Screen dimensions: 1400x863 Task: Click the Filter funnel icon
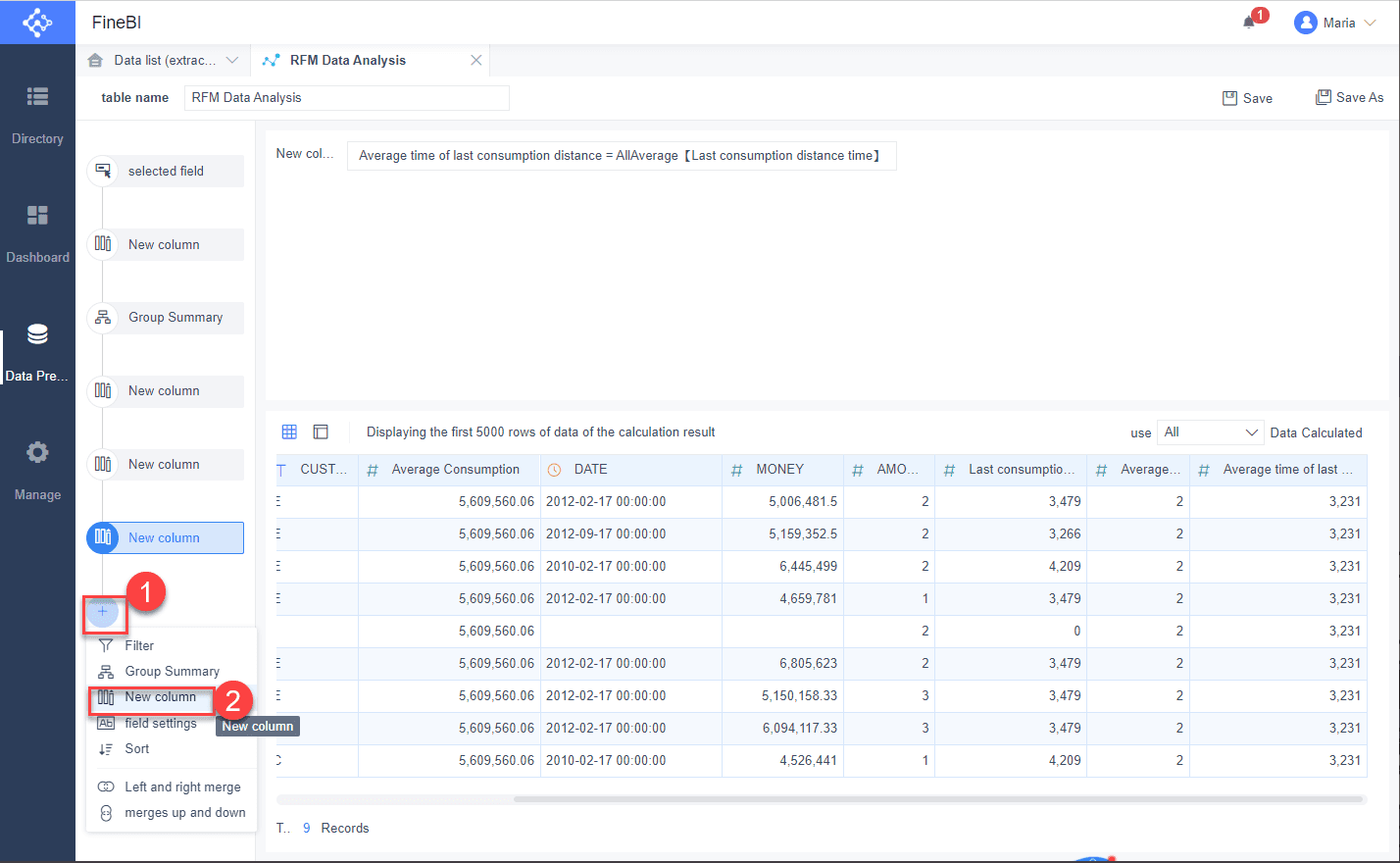tap(106, 645)
